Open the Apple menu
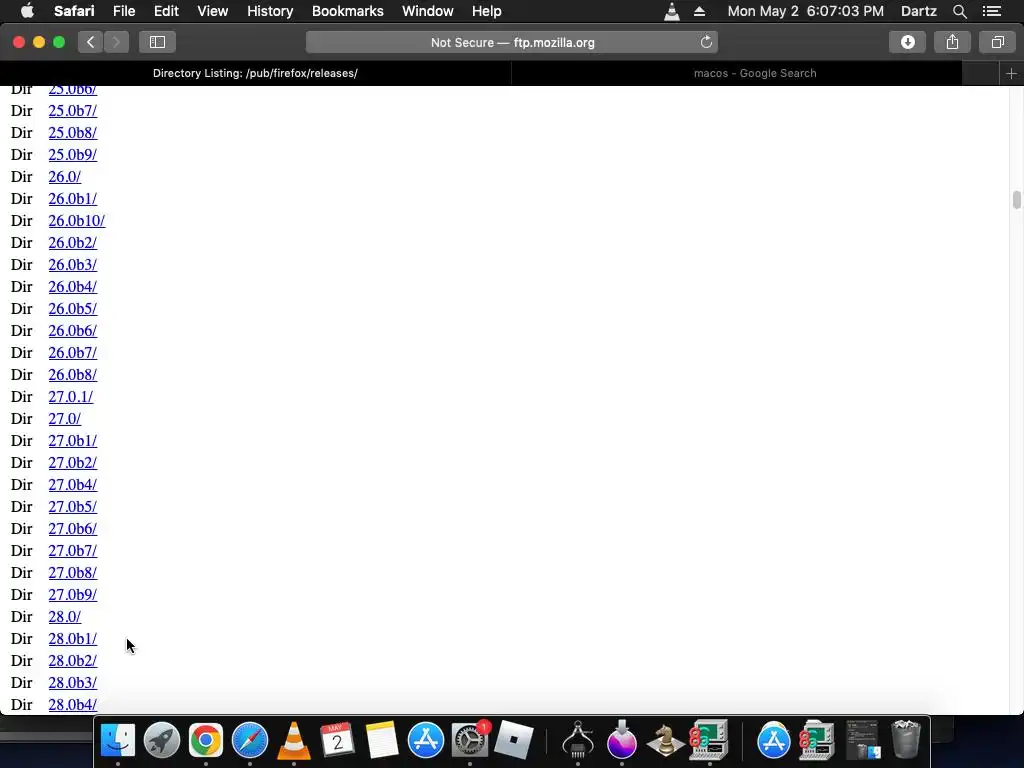This screenshot has width=1024, height=768. pos(27,11)
